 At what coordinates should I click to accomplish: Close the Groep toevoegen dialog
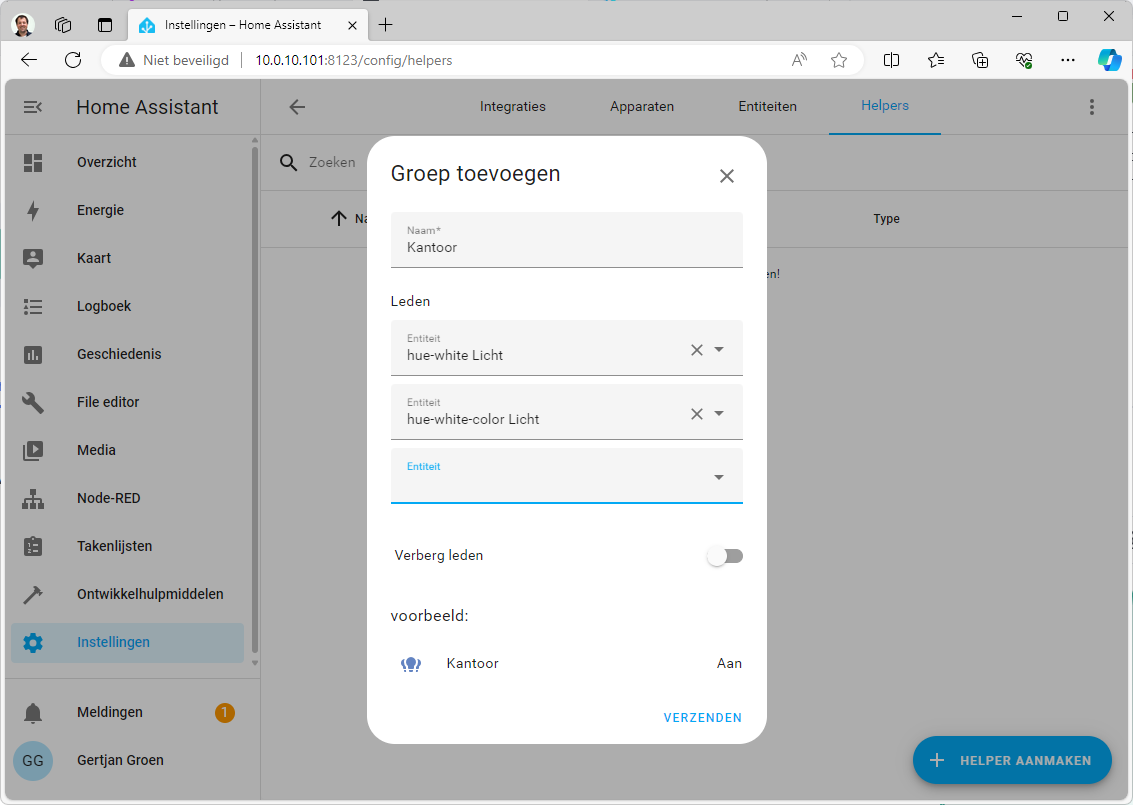tap(727, 176)
